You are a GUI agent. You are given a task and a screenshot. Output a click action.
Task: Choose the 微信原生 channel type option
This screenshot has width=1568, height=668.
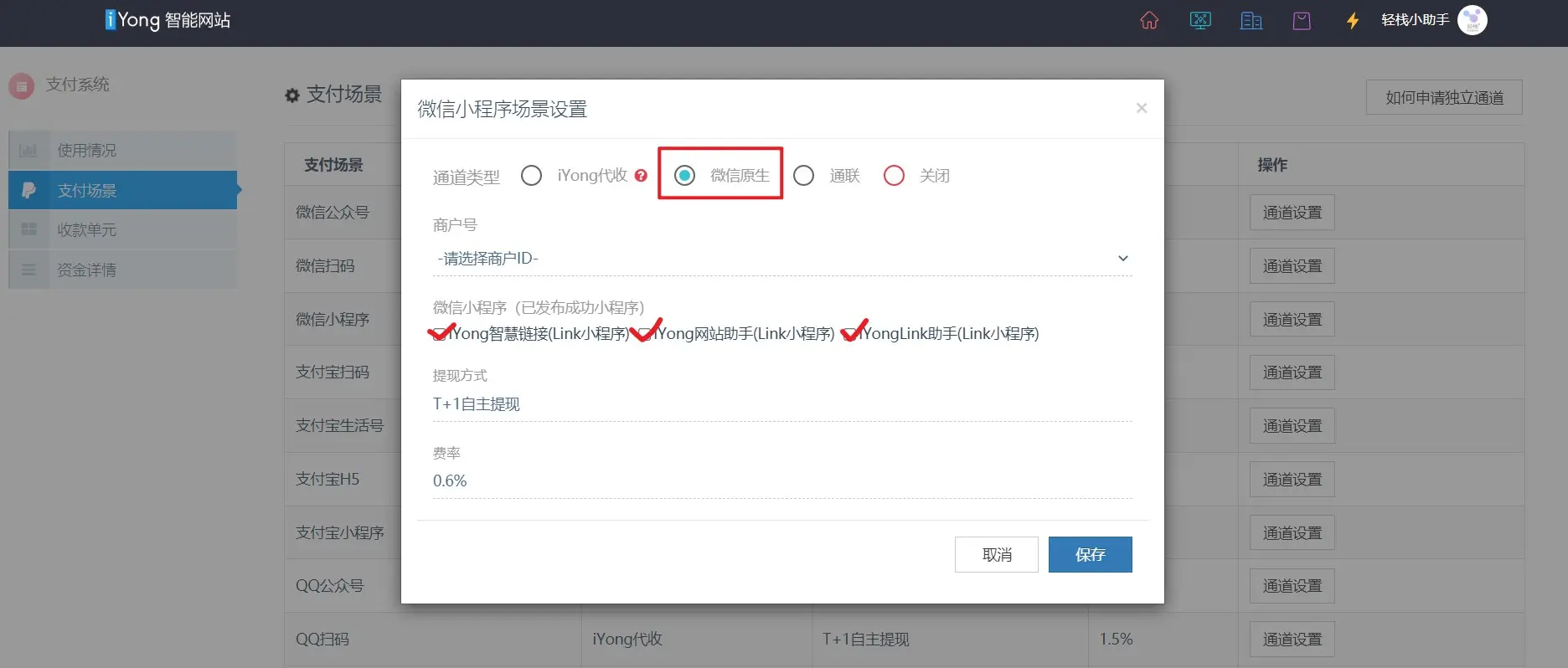tap(685, 176)
